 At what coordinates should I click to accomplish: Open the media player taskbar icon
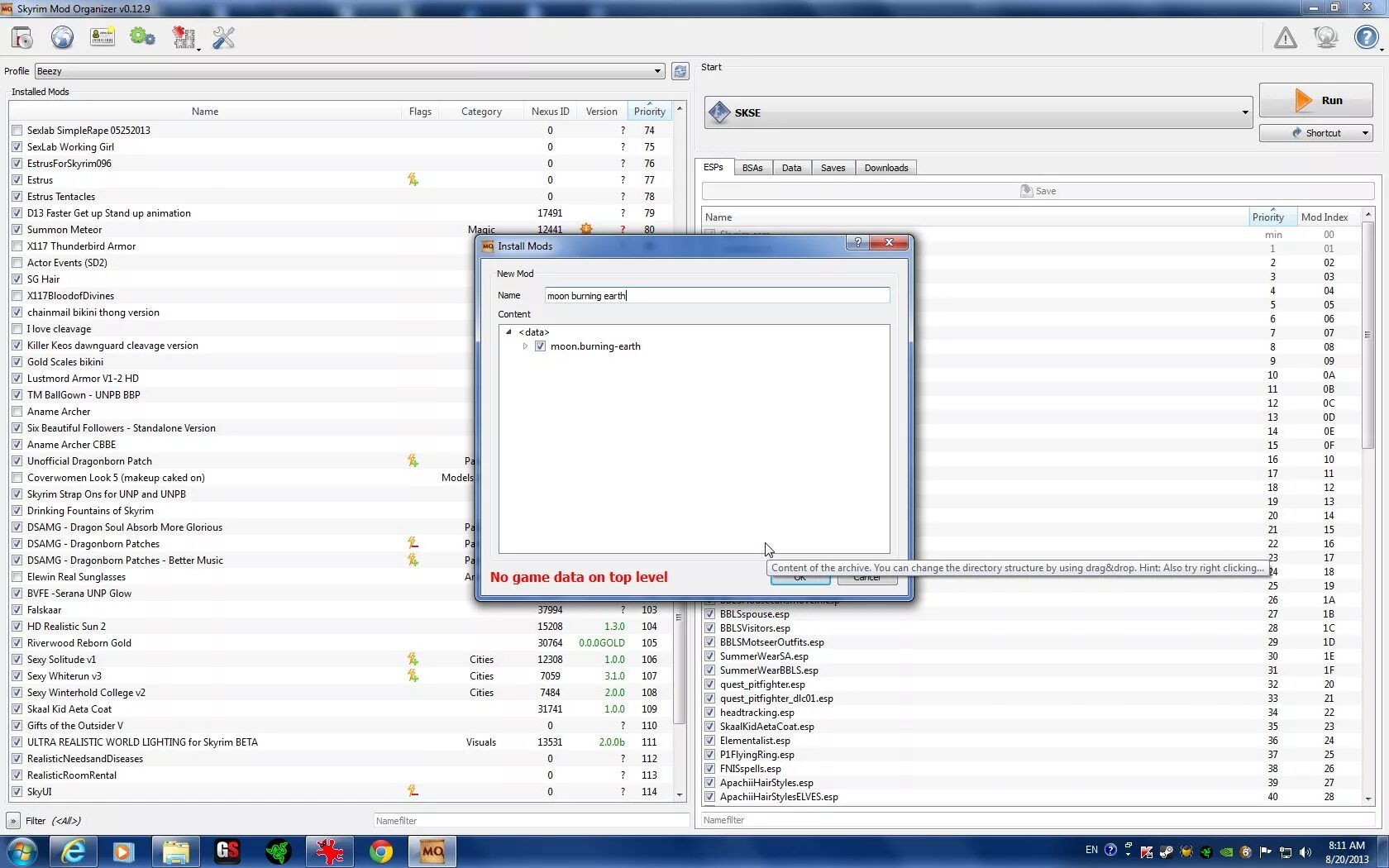click(124, 851)
